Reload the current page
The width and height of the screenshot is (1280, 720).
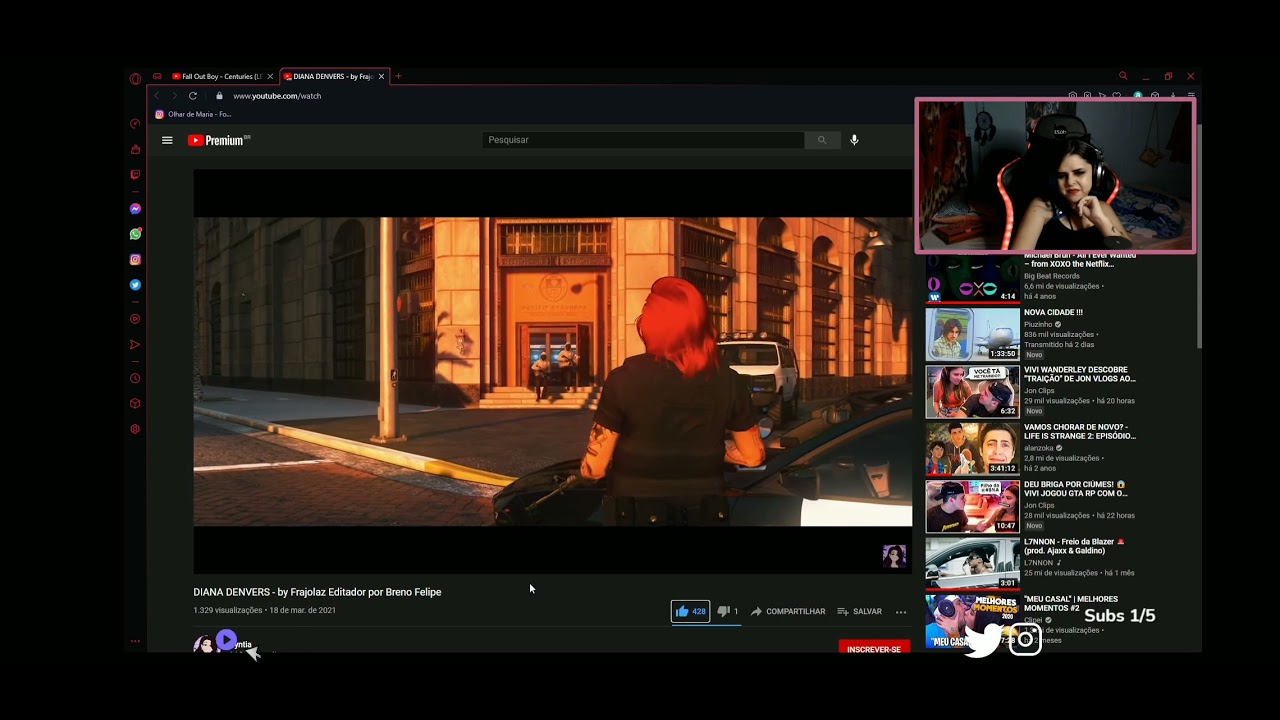pyautogui.click(x=193, y=96)
